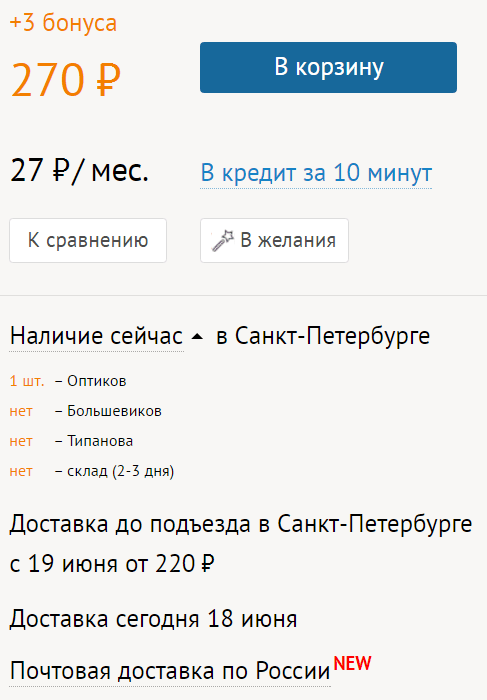
Task: Open В кредит за 10 минут link
Action: pos(316,173)
